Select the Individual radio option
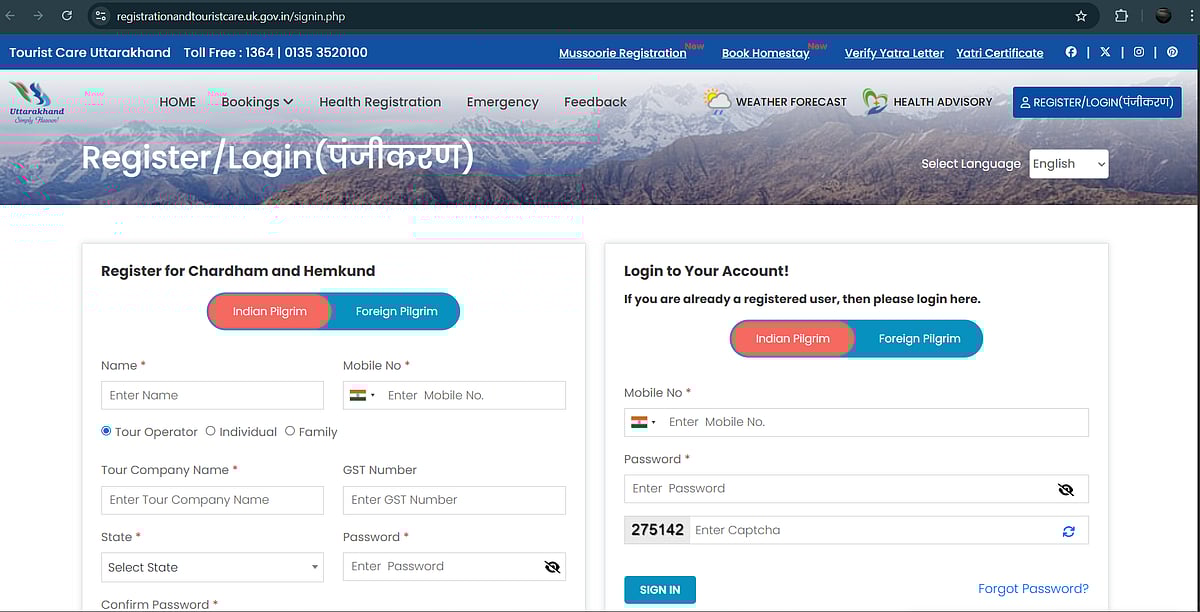Viewport: 1200px width, 612px height. [211, 431]
